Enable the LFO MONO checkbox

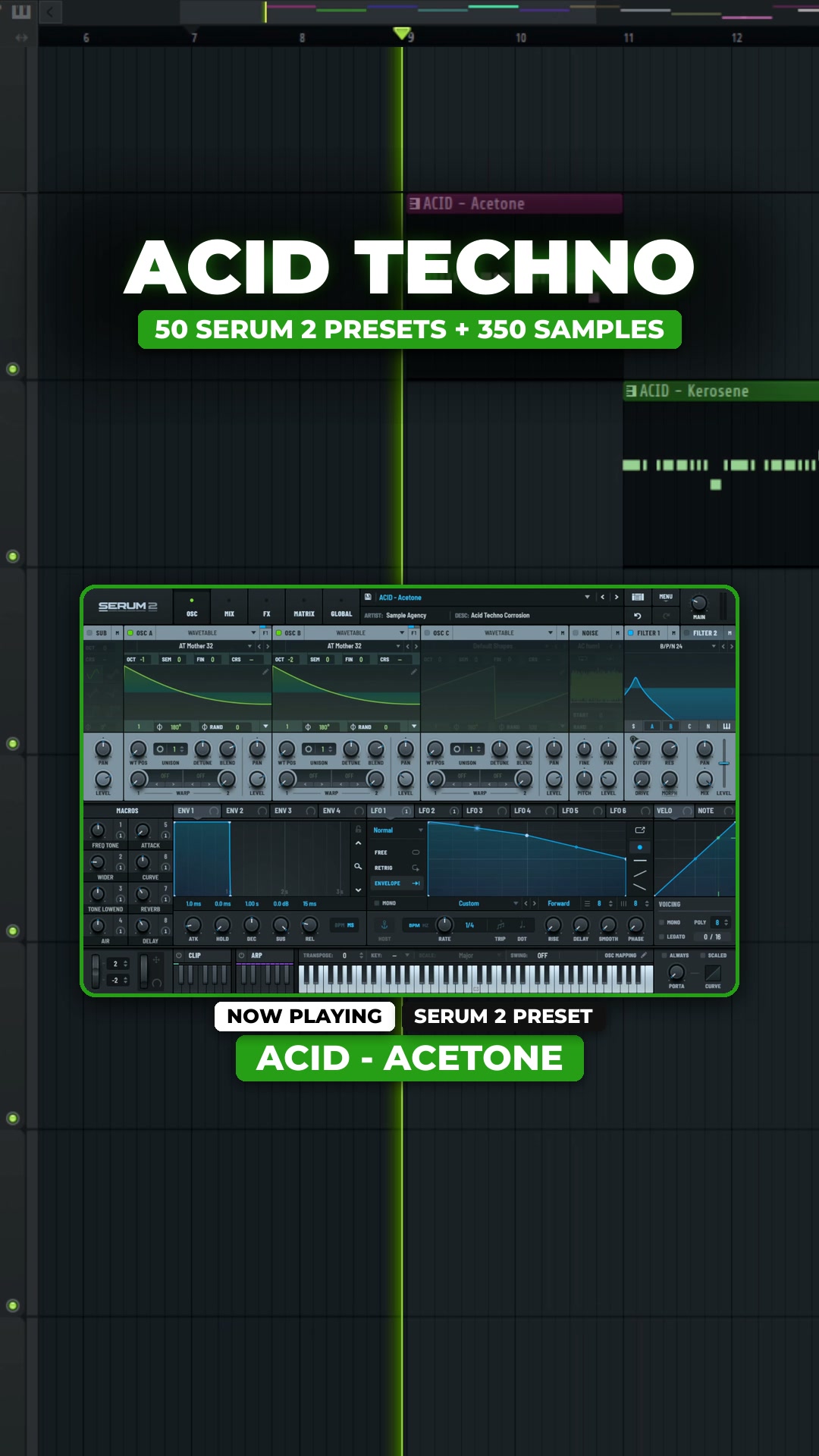tap(377, 903)
